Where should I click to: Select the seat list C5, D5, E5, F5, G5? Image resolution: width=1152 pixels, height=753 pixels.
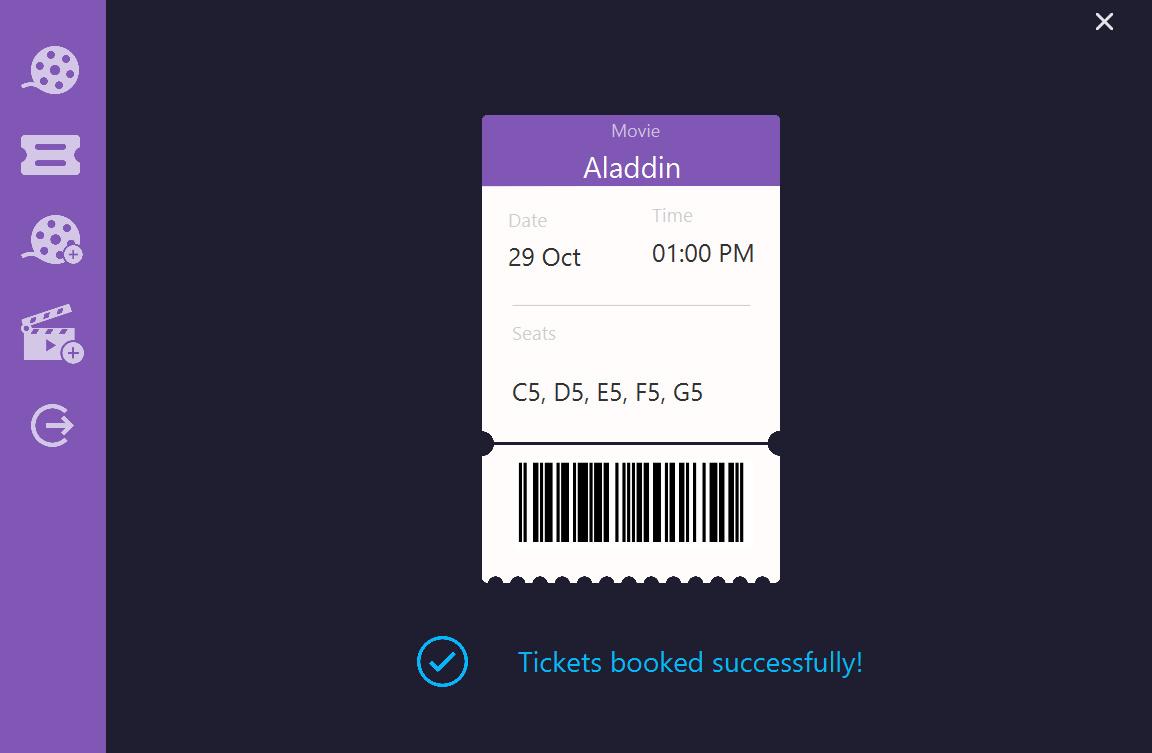607,392
